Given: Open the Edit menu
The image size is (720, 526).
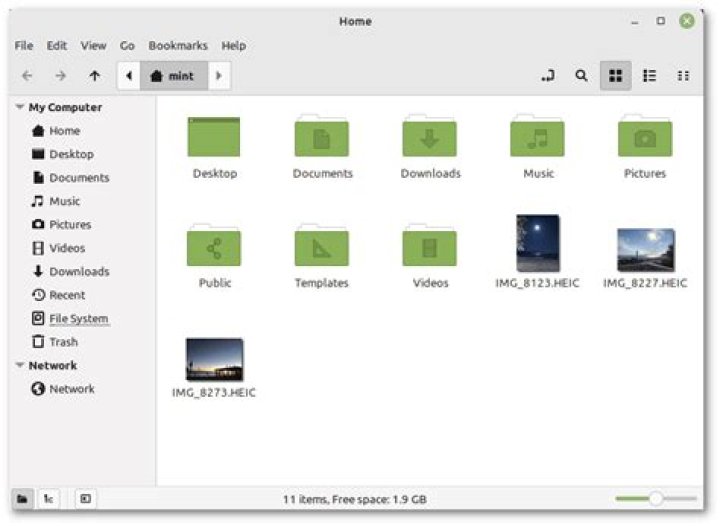Looking at the screenshot, I should (x=57, y=46).
